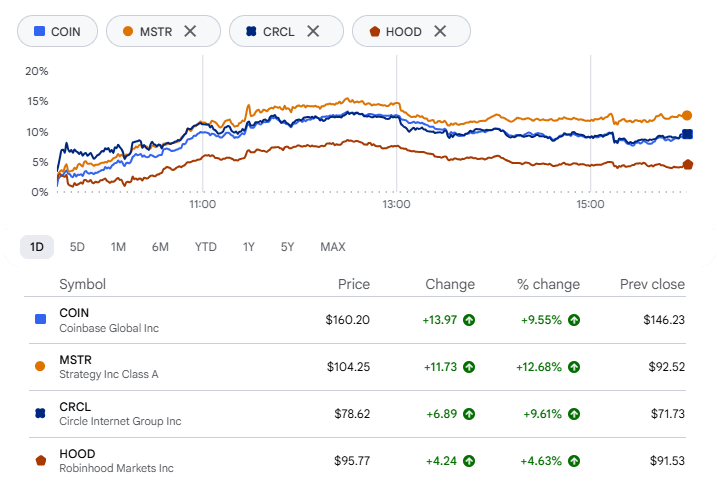717x491 pixels.
Task: Click the orange circle icon in MSTR chip
Action: point(128,31)
